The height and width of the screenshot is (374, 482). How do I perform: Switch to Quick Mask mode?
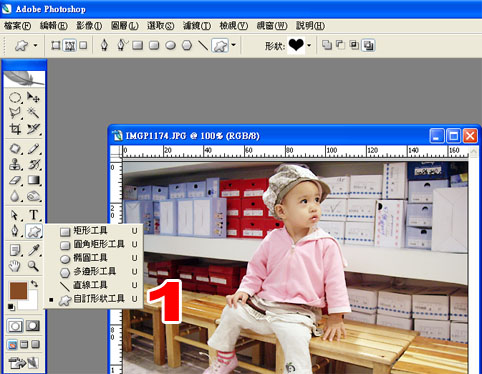[33, 326]
